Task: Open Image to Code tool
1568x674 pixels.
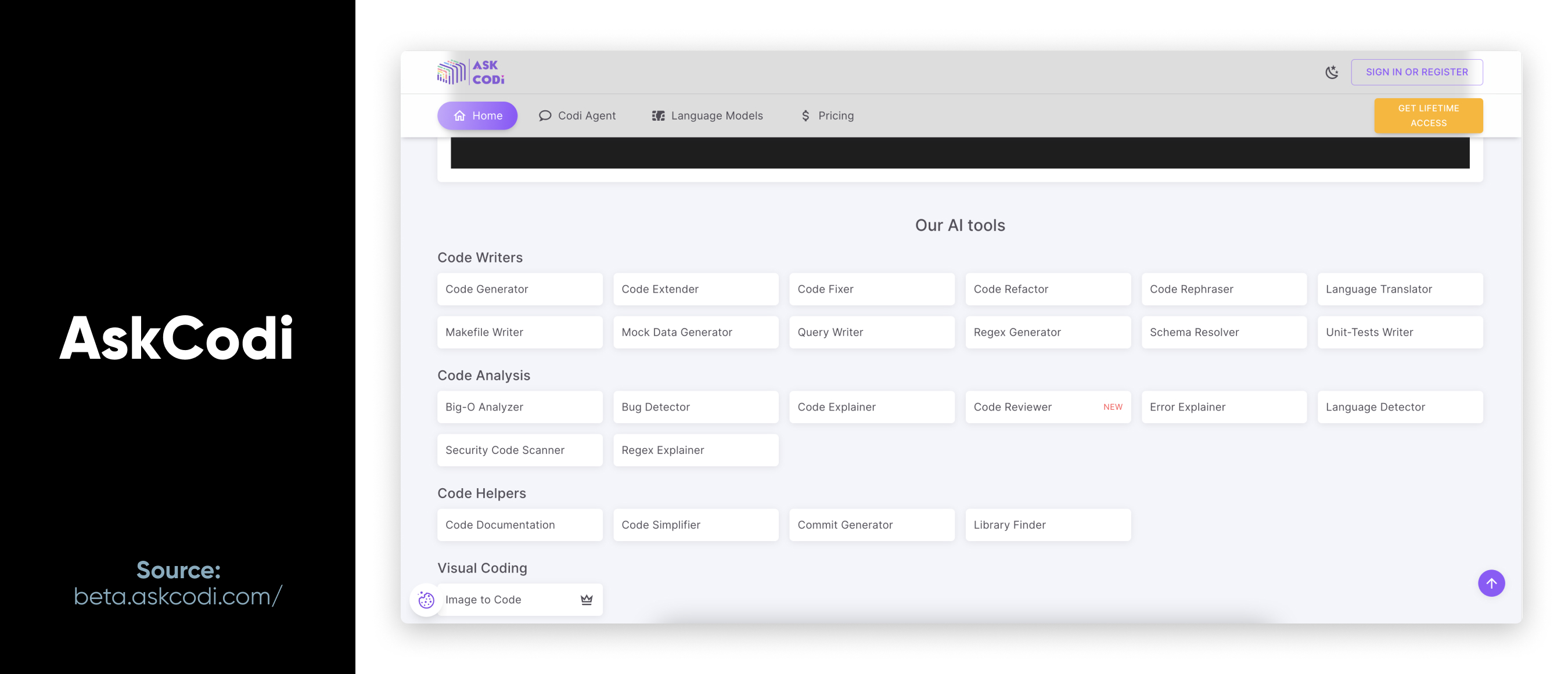Action: pyautogui.click(x=520, y=600)
